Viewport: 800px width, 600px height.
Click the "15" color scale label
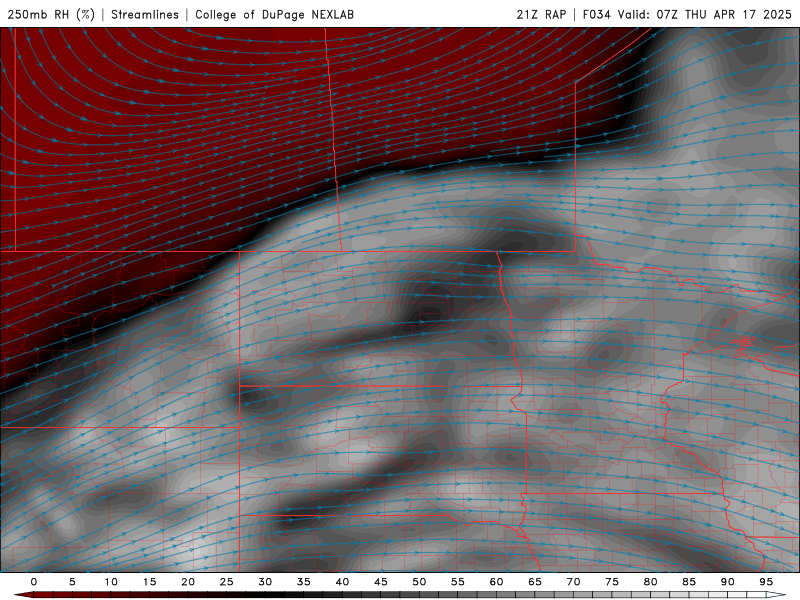pyautogui.click(x=149, y=582)
